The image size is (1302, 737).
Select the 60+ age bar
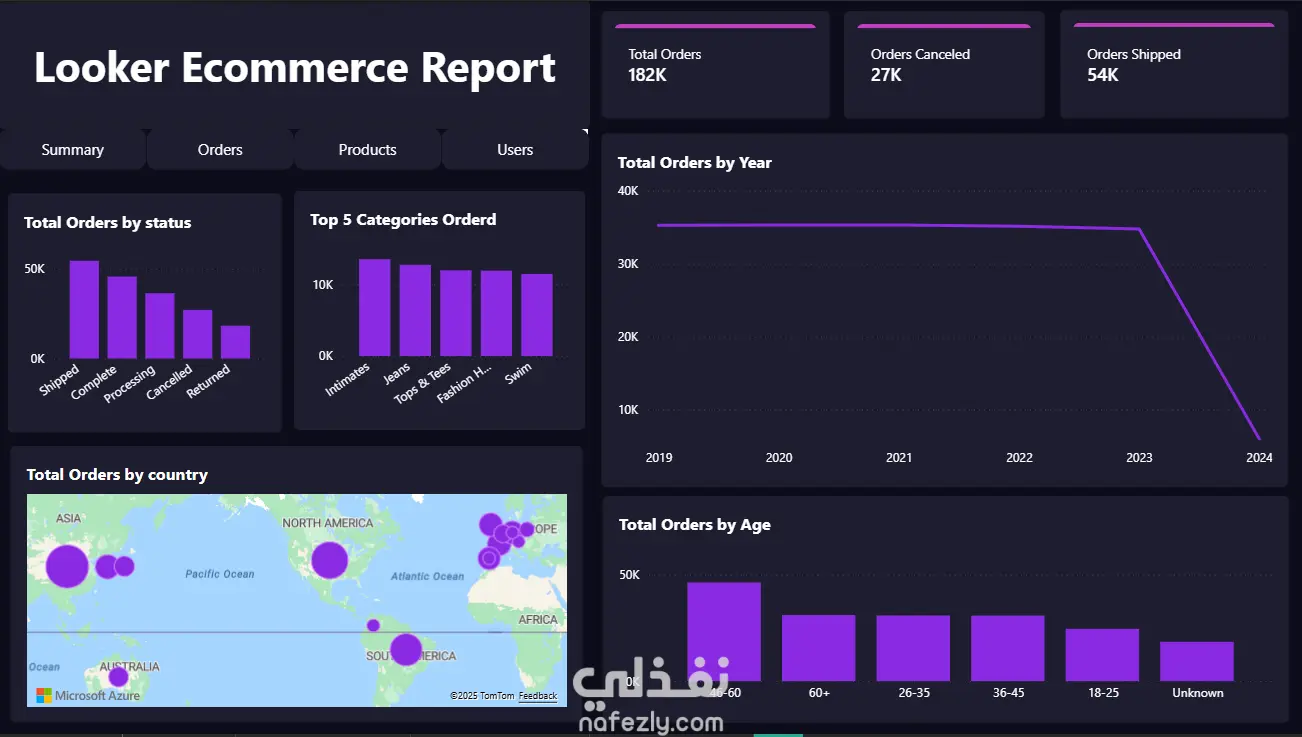coord(819,648)
